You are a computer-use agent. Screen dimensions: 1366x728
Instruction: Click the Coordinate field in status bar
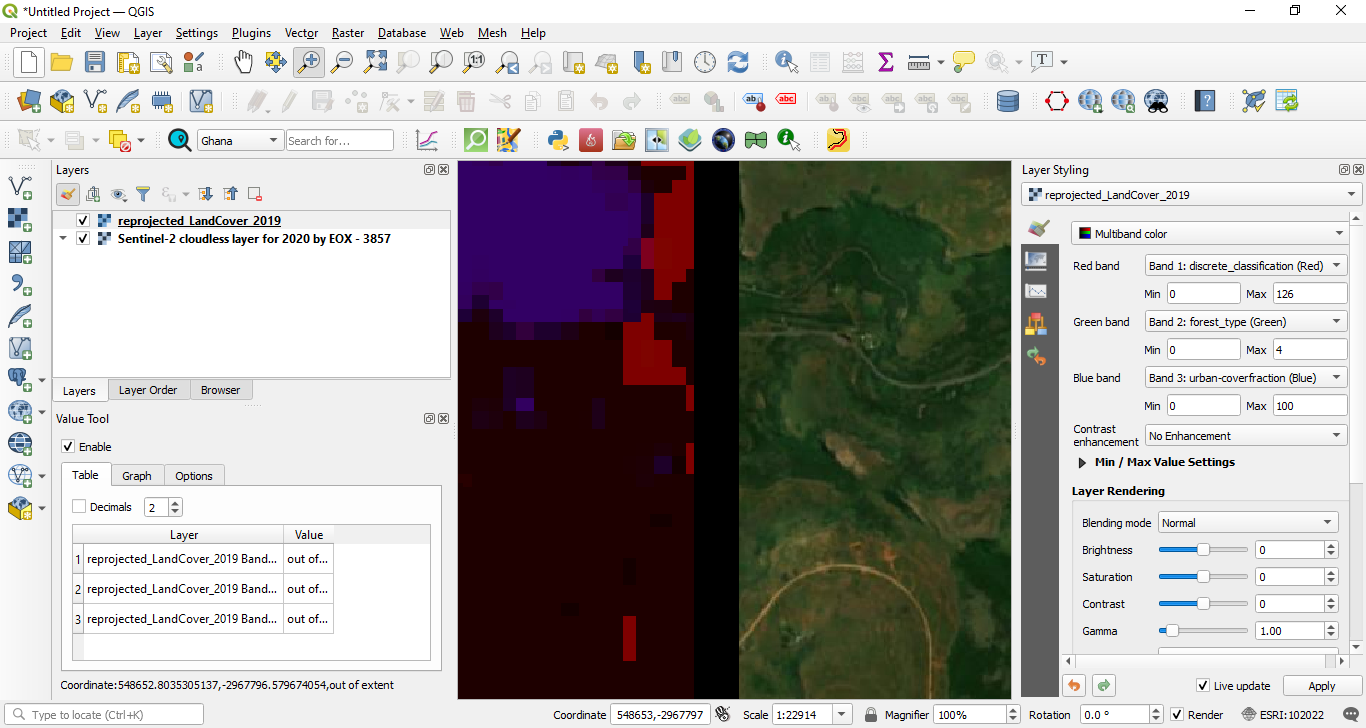tap(660, 715)
